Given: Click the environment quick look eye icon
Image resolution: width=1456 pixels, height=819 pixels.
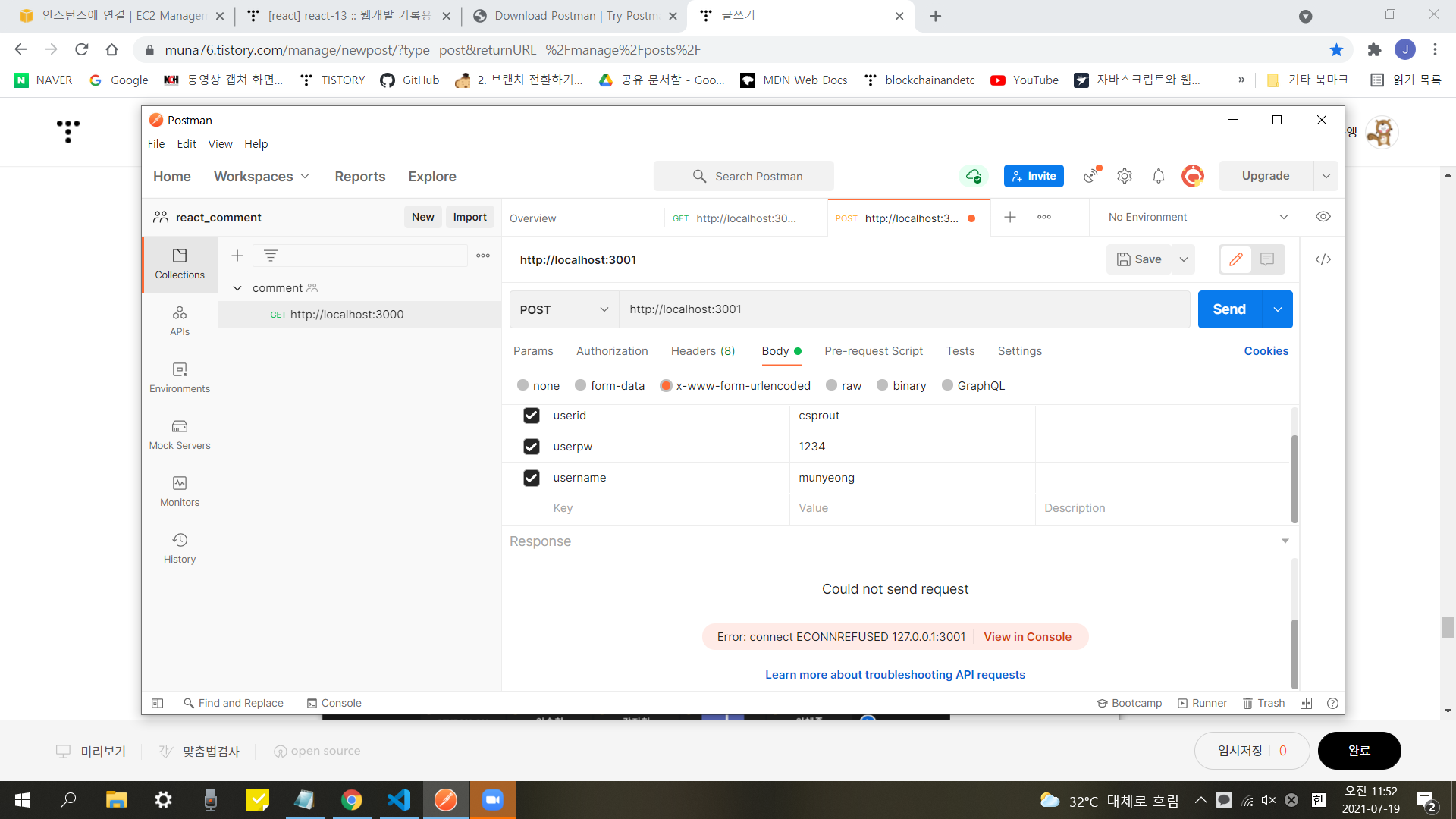Looking at the screenshot, I should [x=1323, y=217].
